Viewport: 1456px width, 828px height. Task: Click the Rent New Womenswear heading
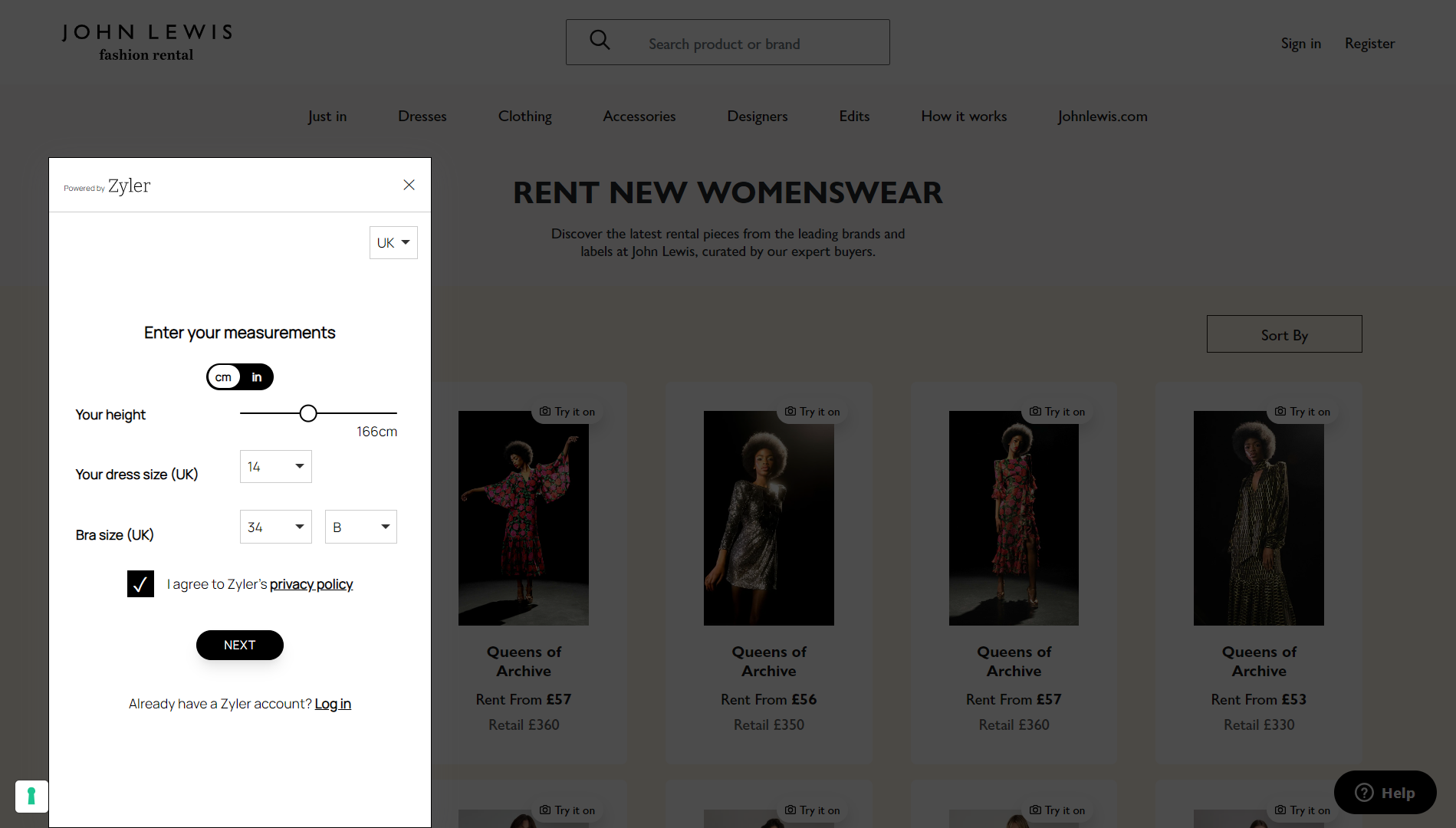pyautogui.click(x=728, y=192)
